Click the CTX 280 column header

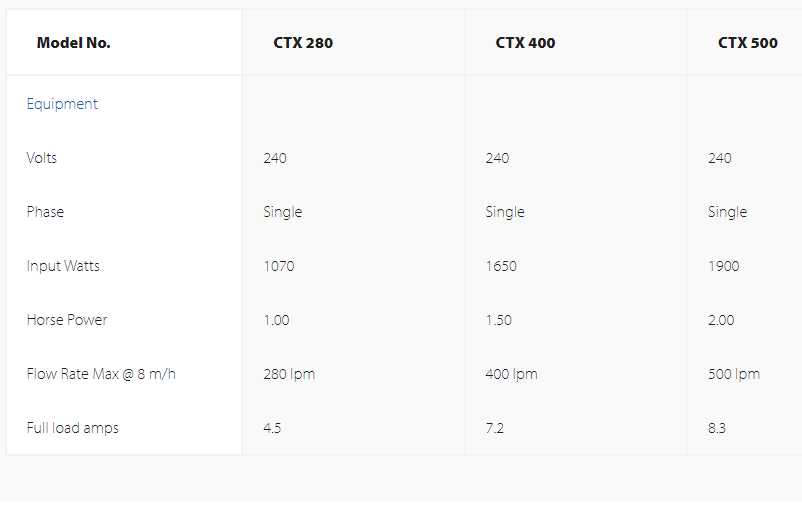[x=303, y=43]
